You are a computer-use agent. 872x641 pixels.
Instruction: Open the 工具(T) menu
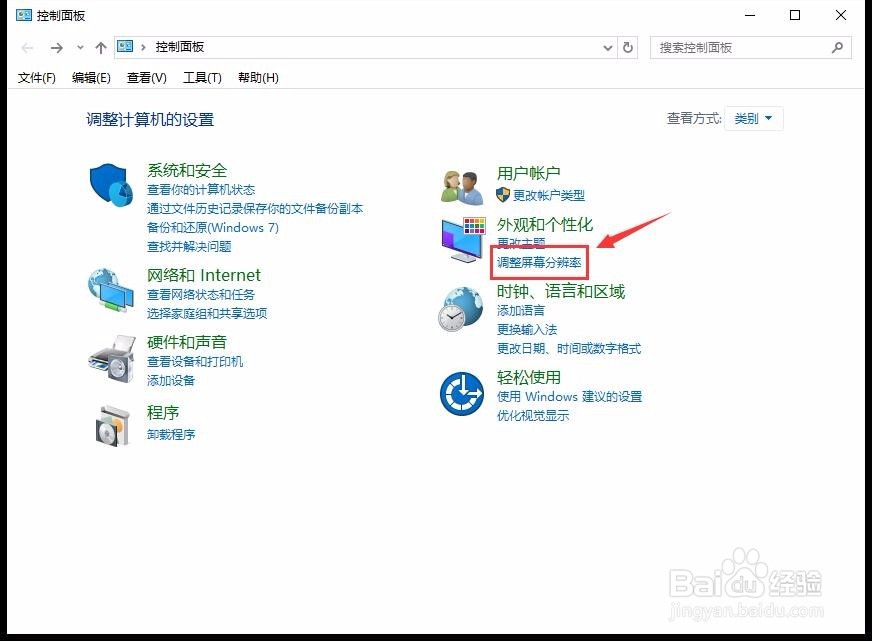pos(202,77)
